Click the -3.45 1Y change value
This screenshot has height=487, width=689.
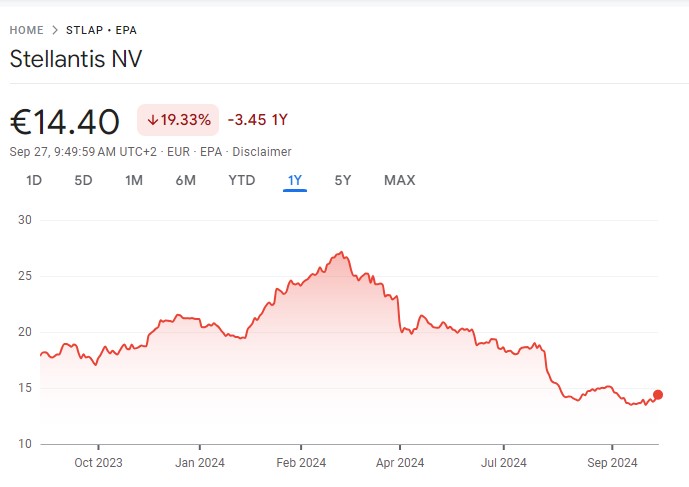[x=258, y=120]
